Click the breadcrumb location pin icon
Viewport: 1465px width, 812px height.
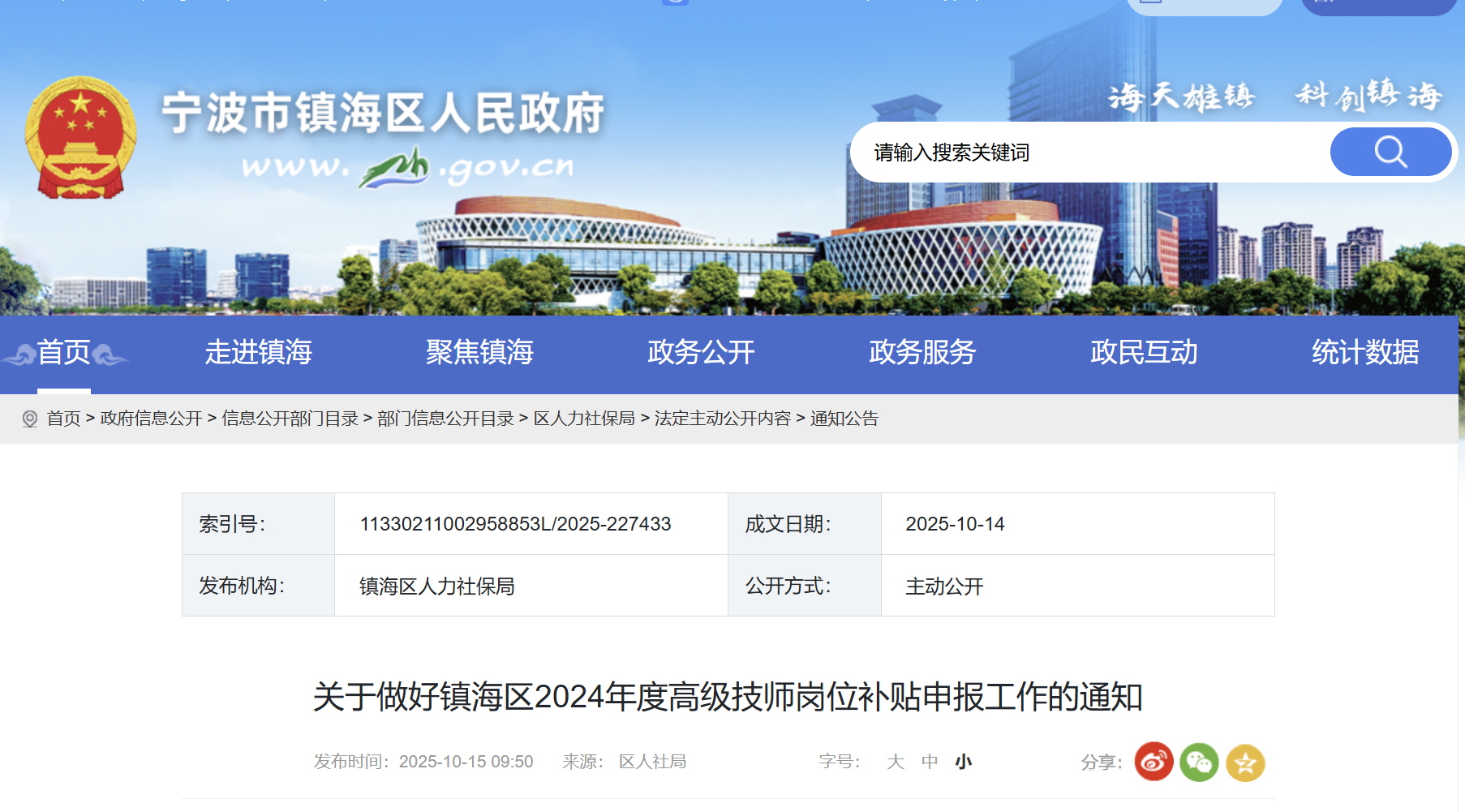[30, 419]
